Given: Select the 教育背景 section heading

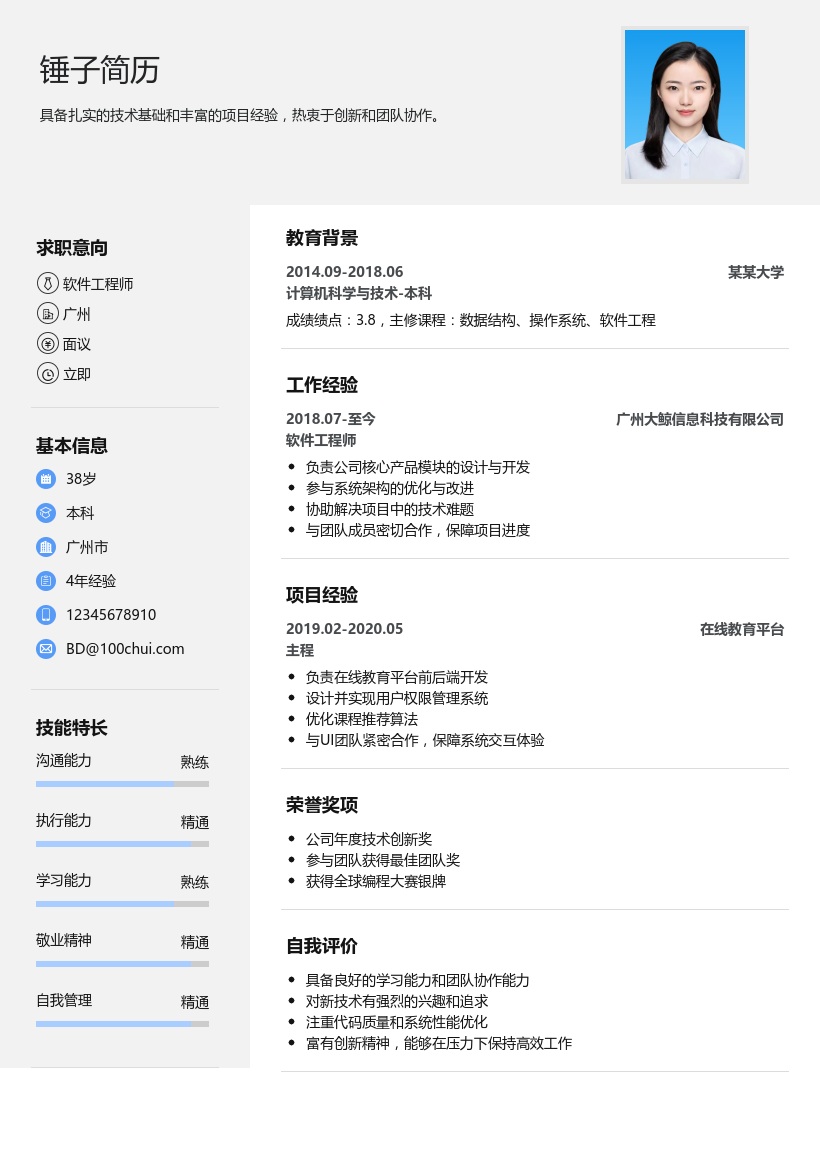Looking at the screenshot, I should pos(322,238).
